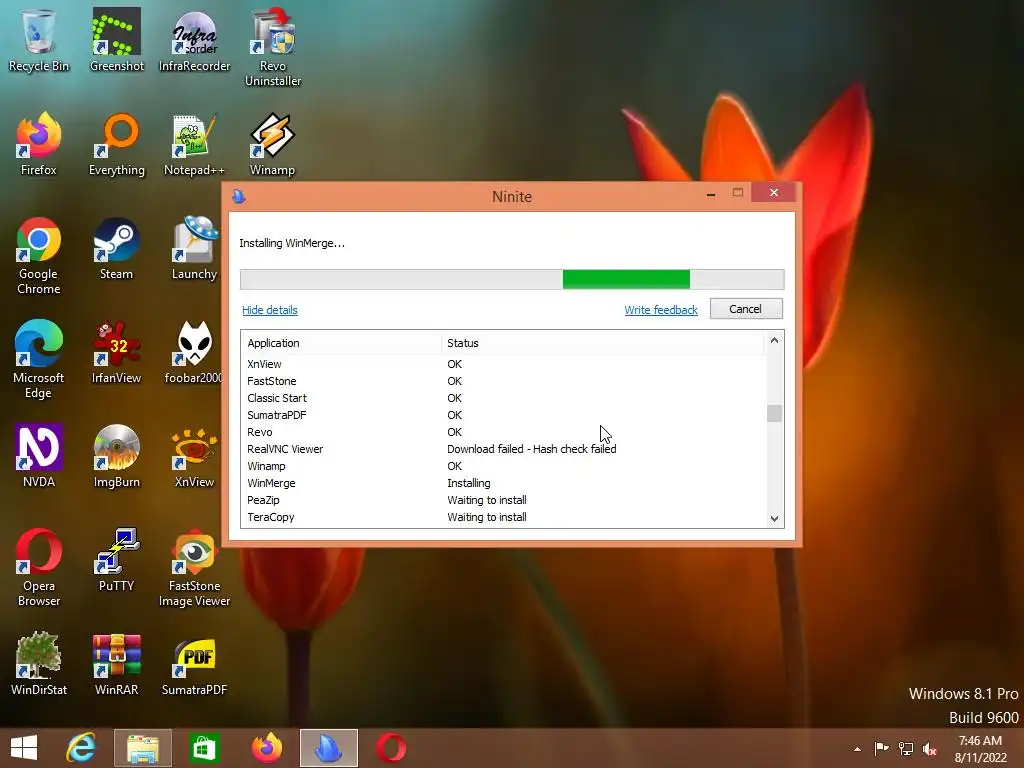Viewport: 1024px width, 768px height.
Task: Click the muted volume tray icon
Action: pos(930,748)
